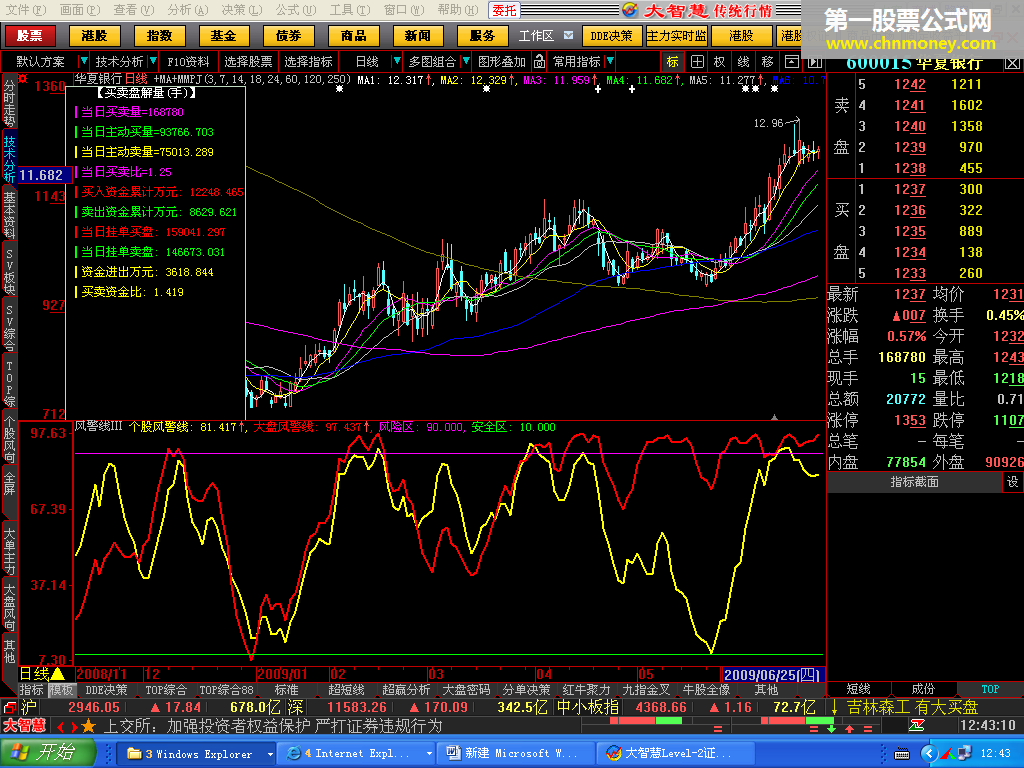This screenshot has height=768, width=1024.
Task: Click the 选择股票 toolbar button
Action: click(x=248, y=61)
